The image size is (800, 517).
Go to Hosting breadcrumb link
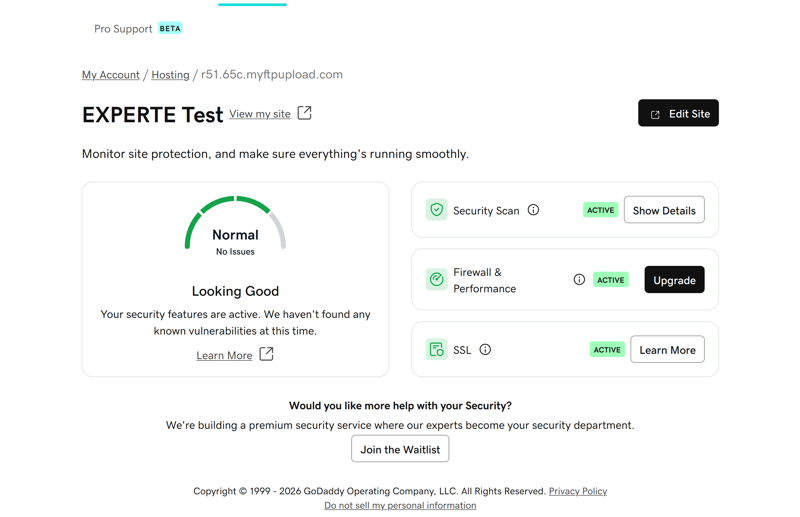170,75
